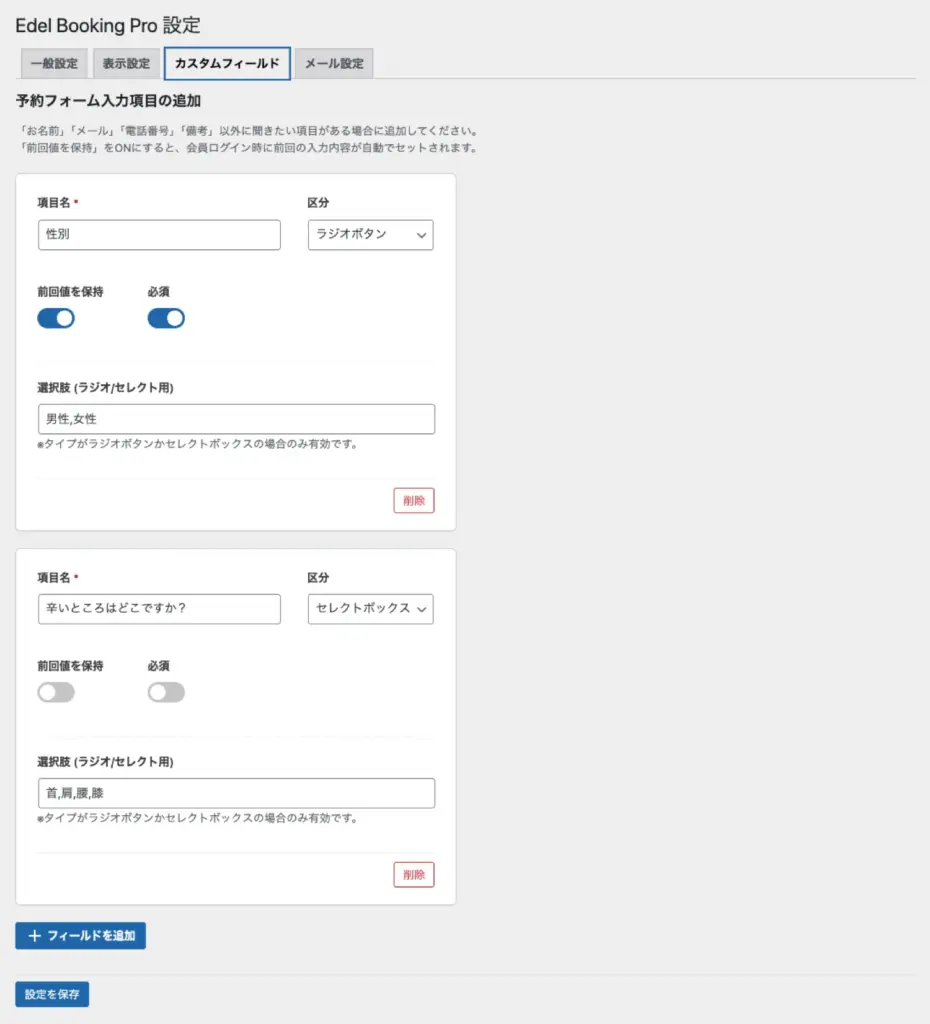This screenshot has width=930, height=1024.
Task: Delete the 性別 field with 削除
Action: (x=414, y=501)
